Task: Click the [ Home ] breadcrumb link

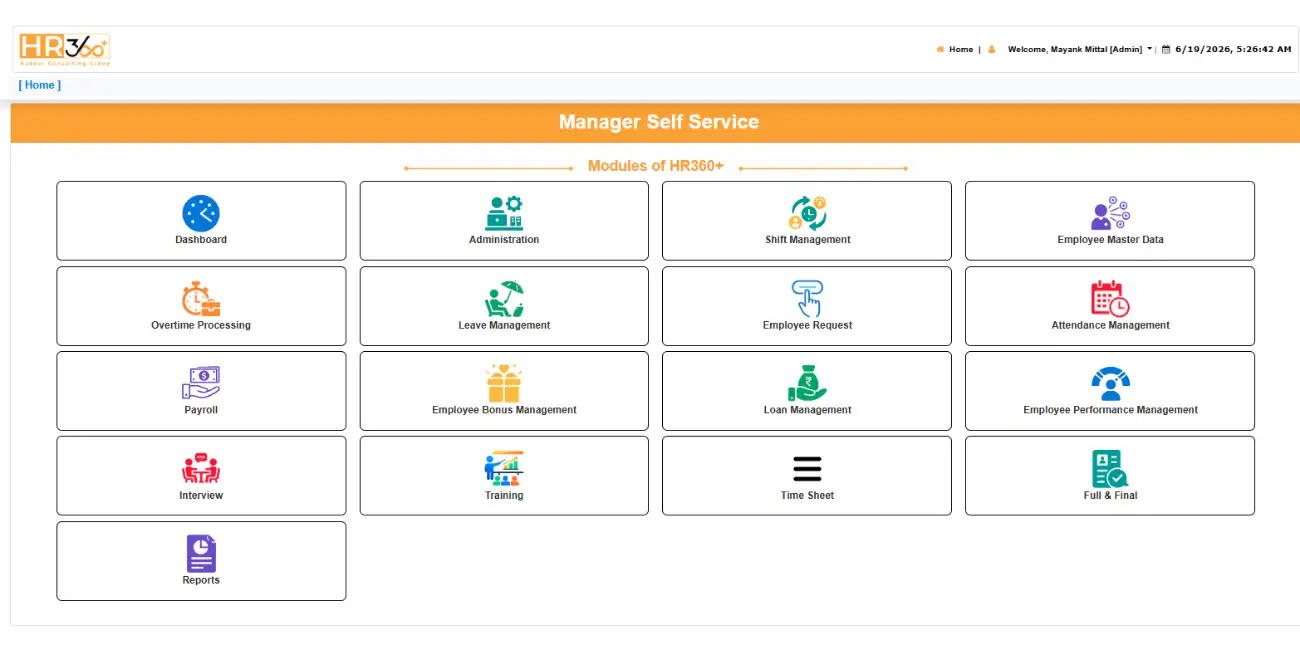Action: [40, 85]
